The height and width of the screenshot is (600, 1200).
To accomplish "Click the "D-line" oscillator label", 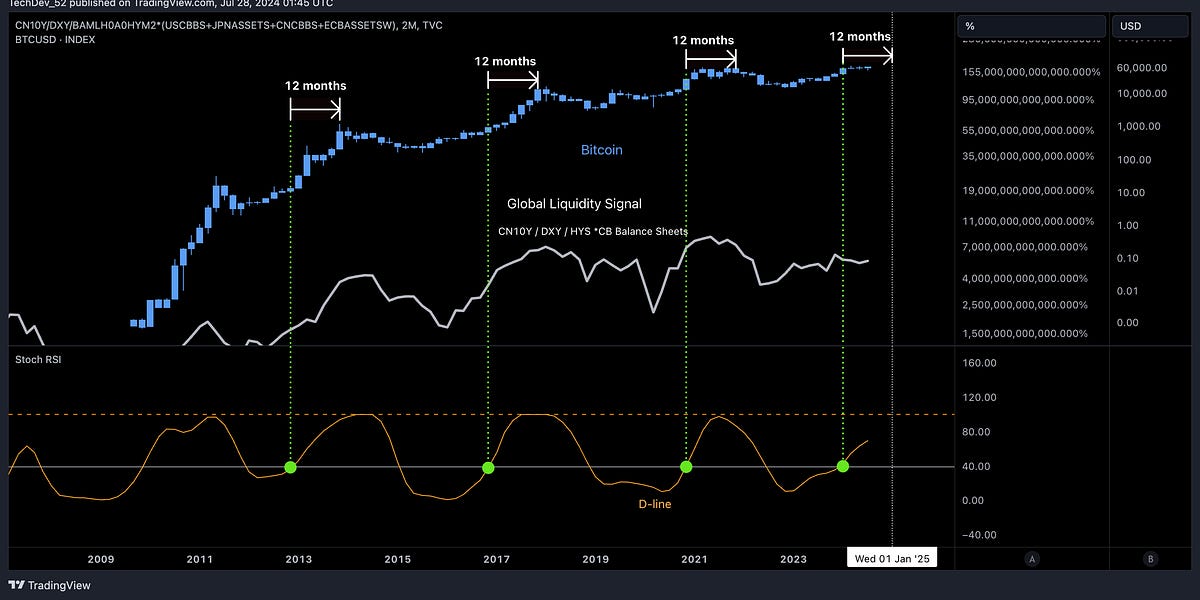I will pyautogui.click(x=657, y=504).
